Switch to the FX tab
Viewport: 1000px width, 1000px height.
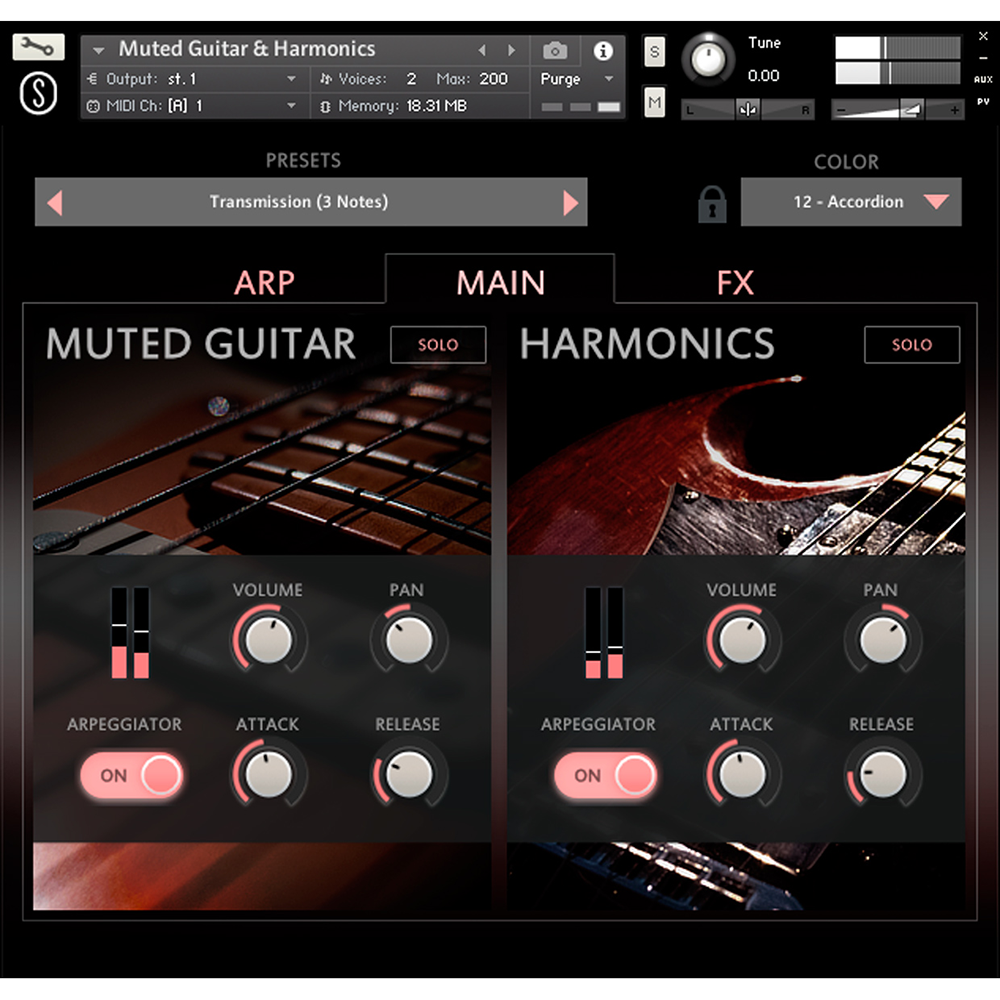737,283
